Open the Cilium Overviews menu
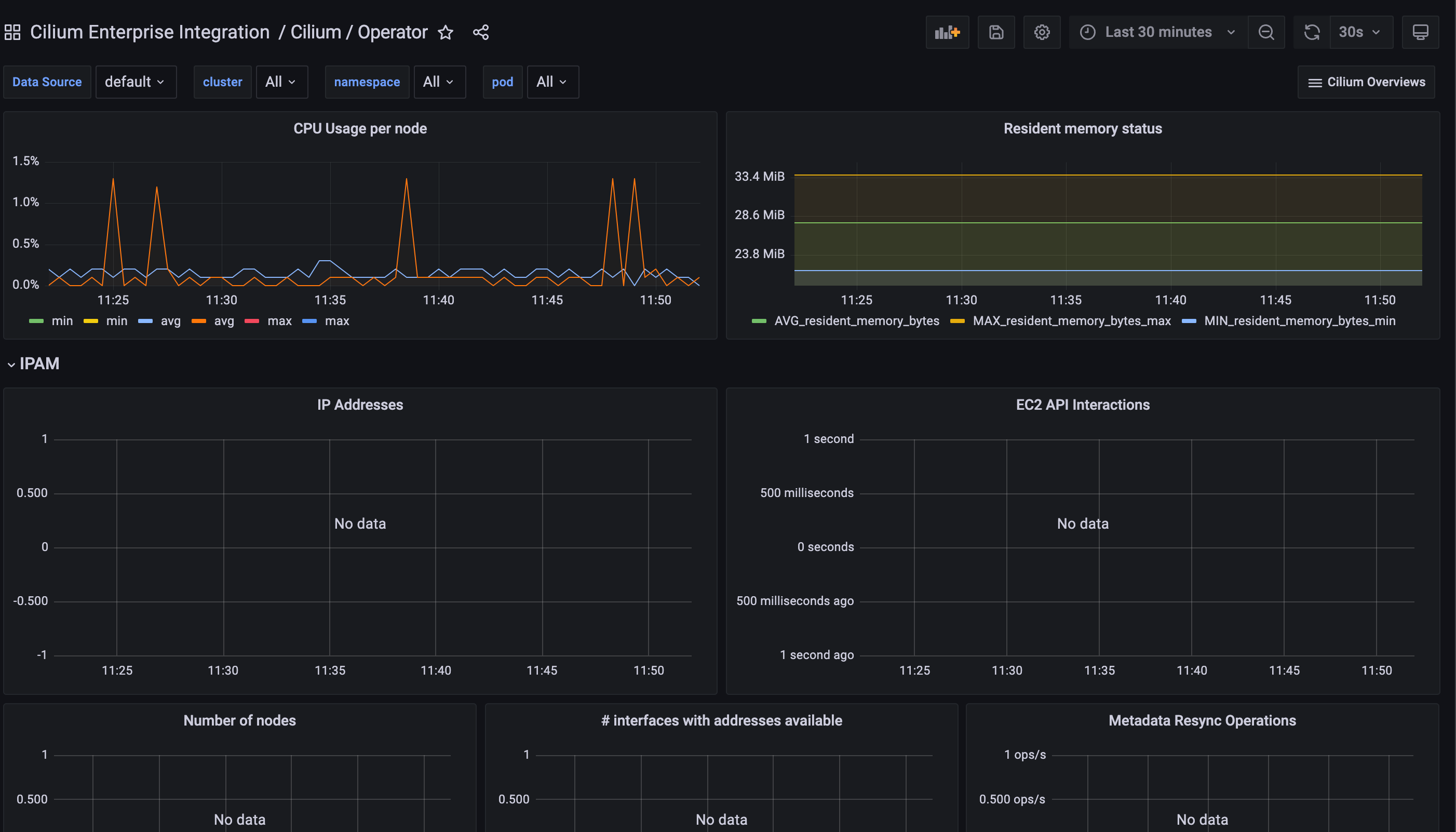 click(x=1366, y=82)
